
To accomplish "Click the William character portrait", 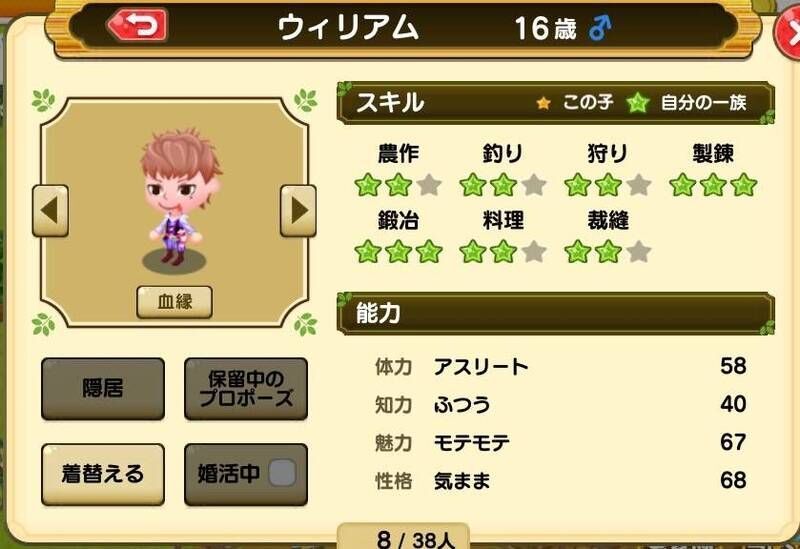I will pyautogui.click(x=179, y=198).
